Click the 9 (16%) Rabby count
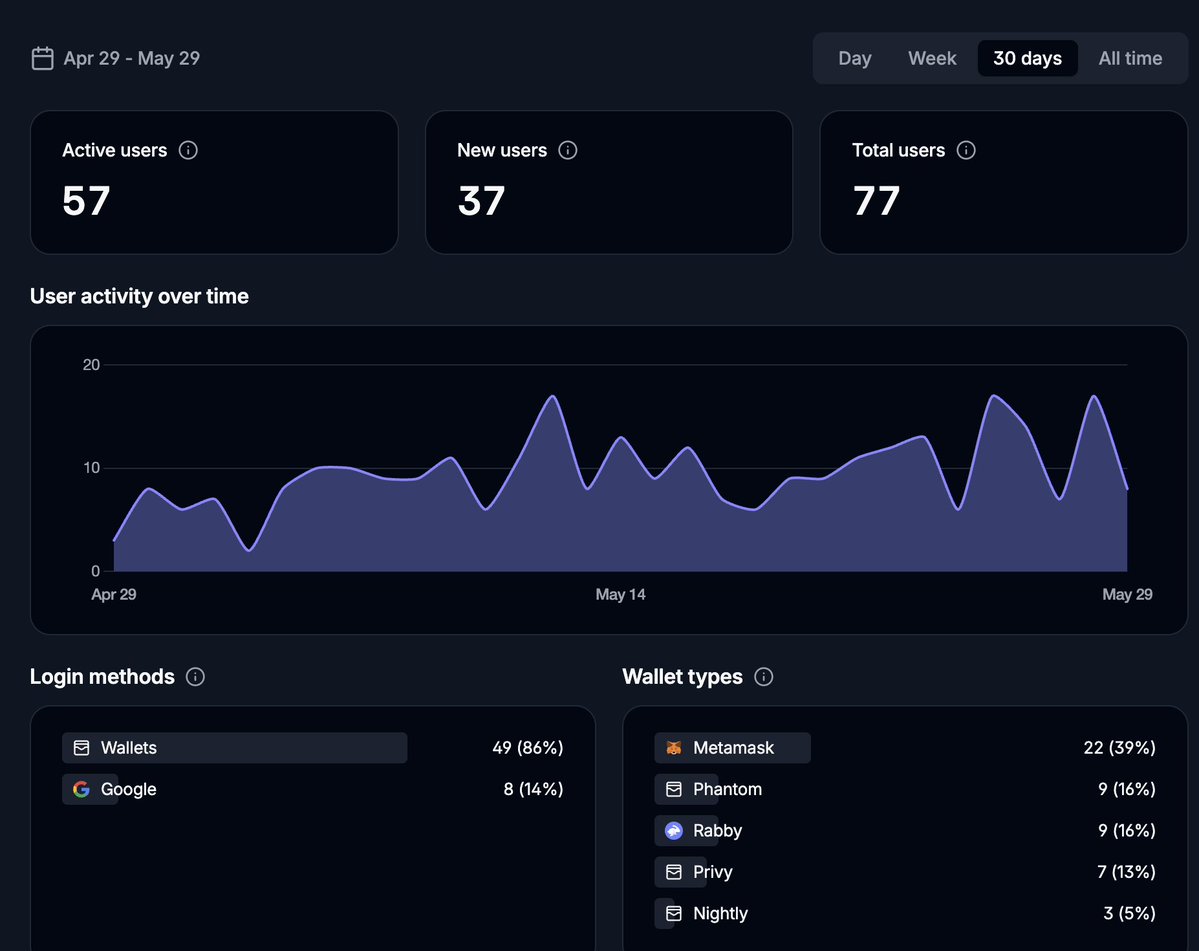Viewport: 1199px width, 951px height. [1126, 830]
